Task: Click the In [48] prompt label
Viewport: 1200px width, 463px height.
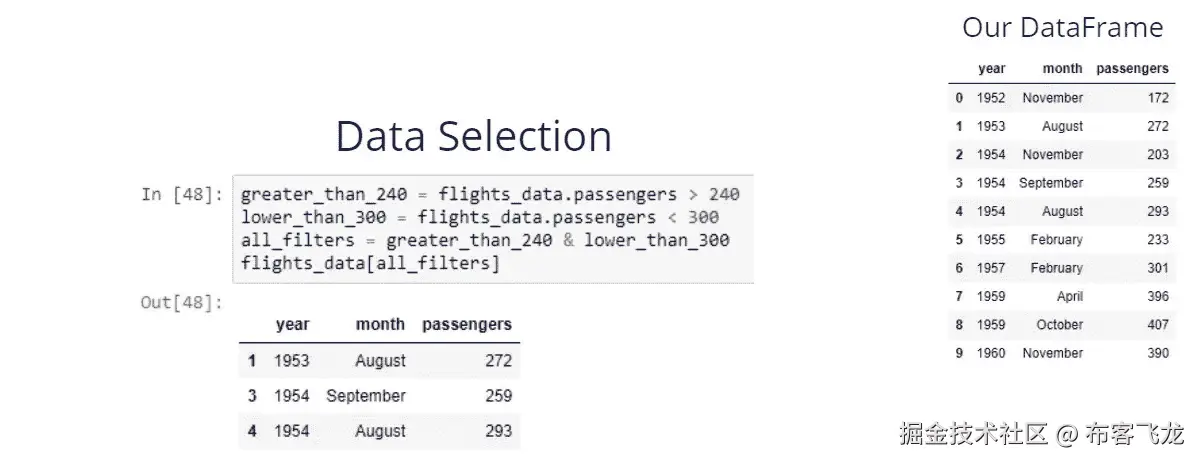Action: click(182, 194)
